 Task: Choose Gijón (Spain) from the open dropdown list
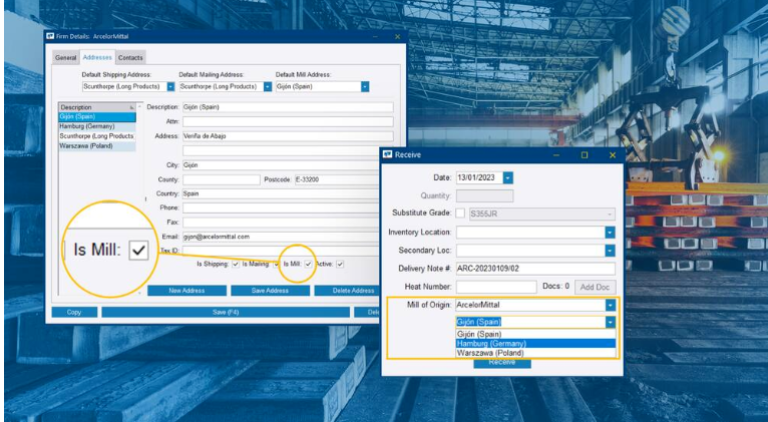click(x=535, y=334)
